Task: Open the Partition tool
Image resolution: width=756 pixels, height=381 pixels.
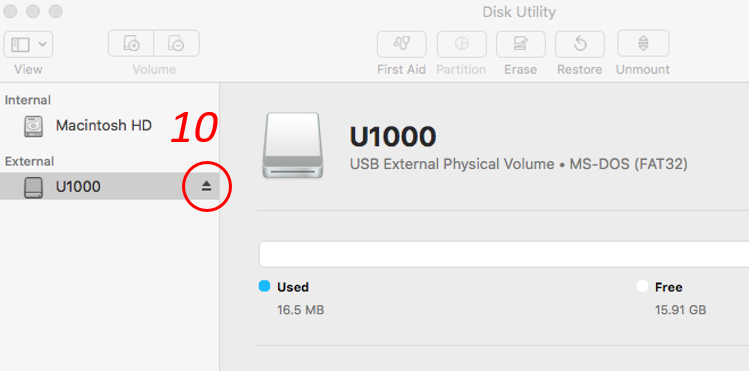Action: point(461,44)
